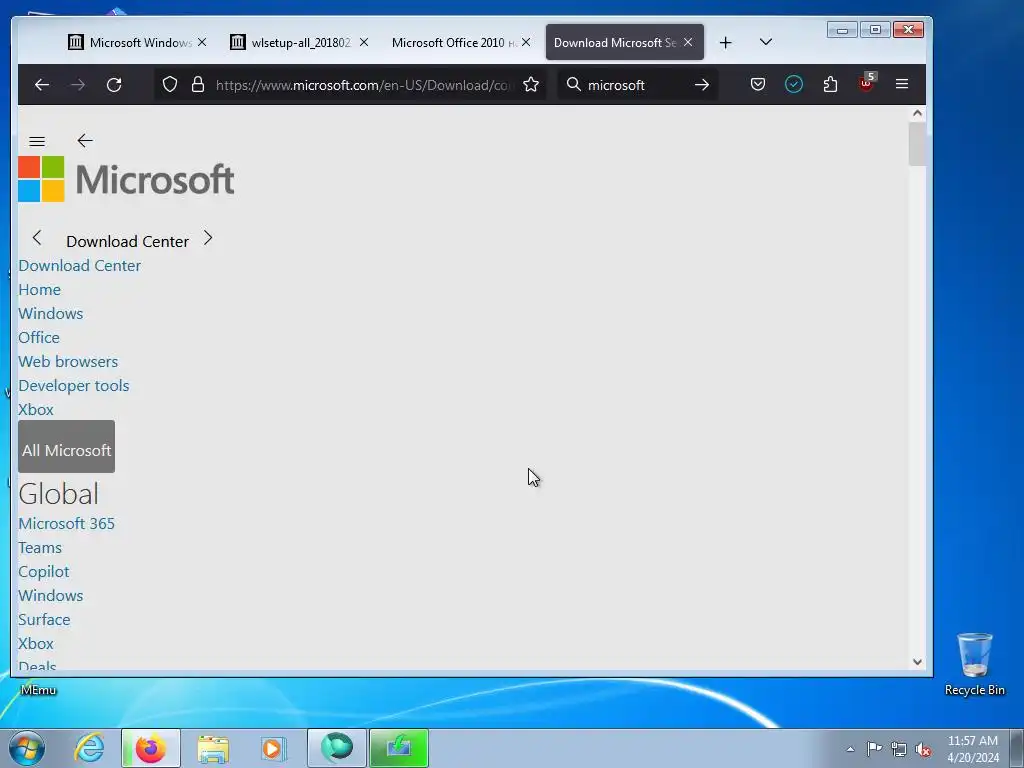
Task: Show hidden tray icons arrow
Action: click(850, 749)
